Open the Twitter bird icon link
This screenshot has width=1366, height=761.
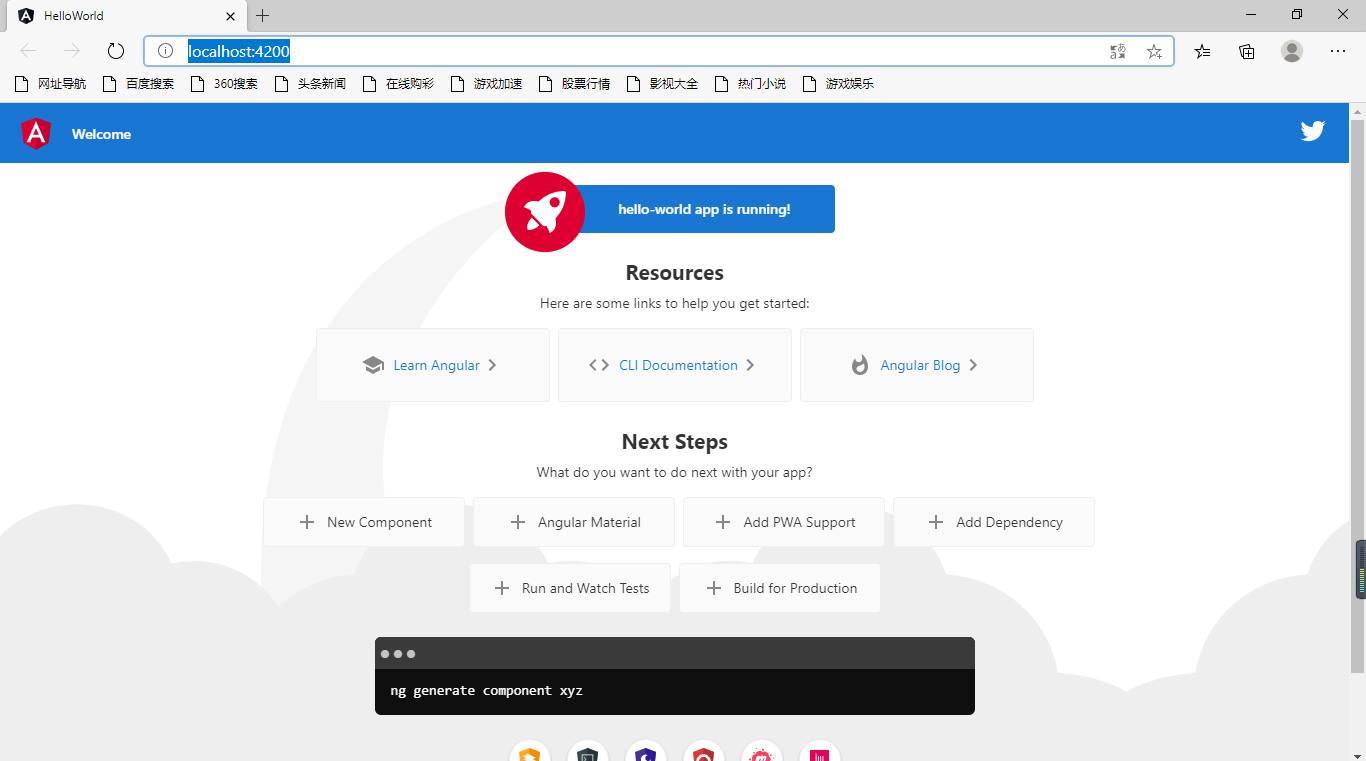[1312, 131]
